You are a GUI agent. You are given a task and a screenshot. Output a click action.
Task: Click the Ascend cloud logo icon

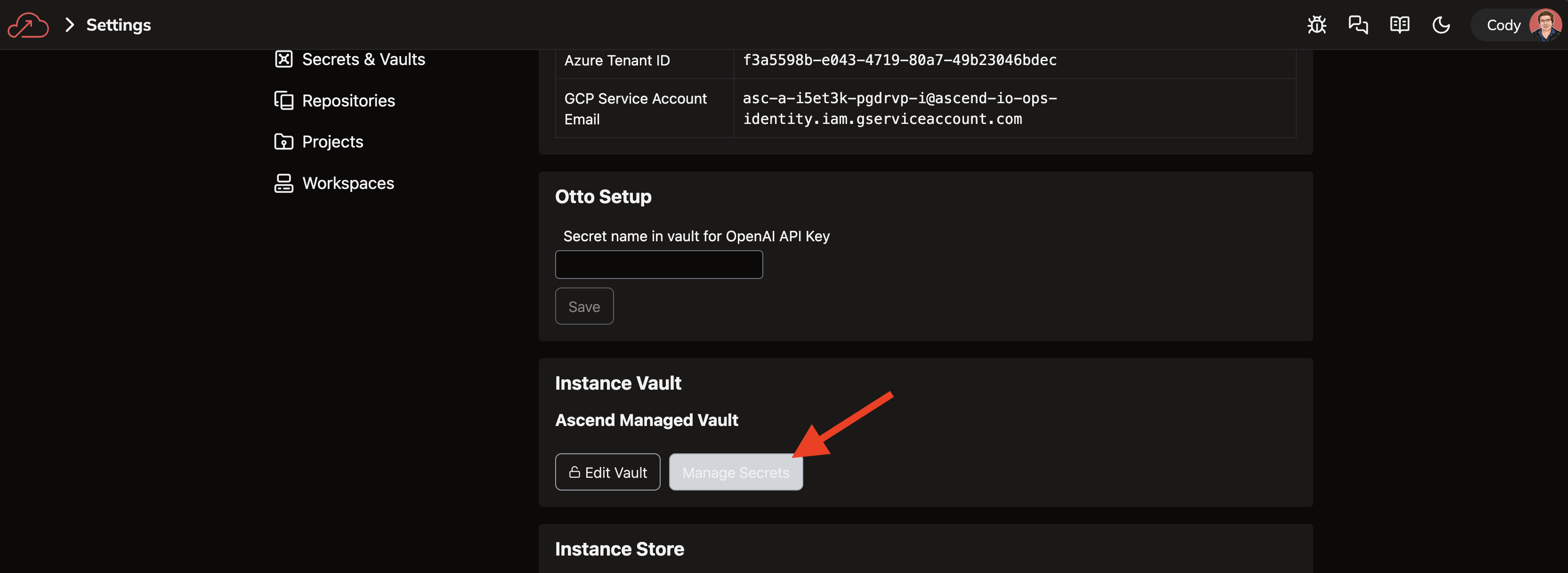pos(27,24)
